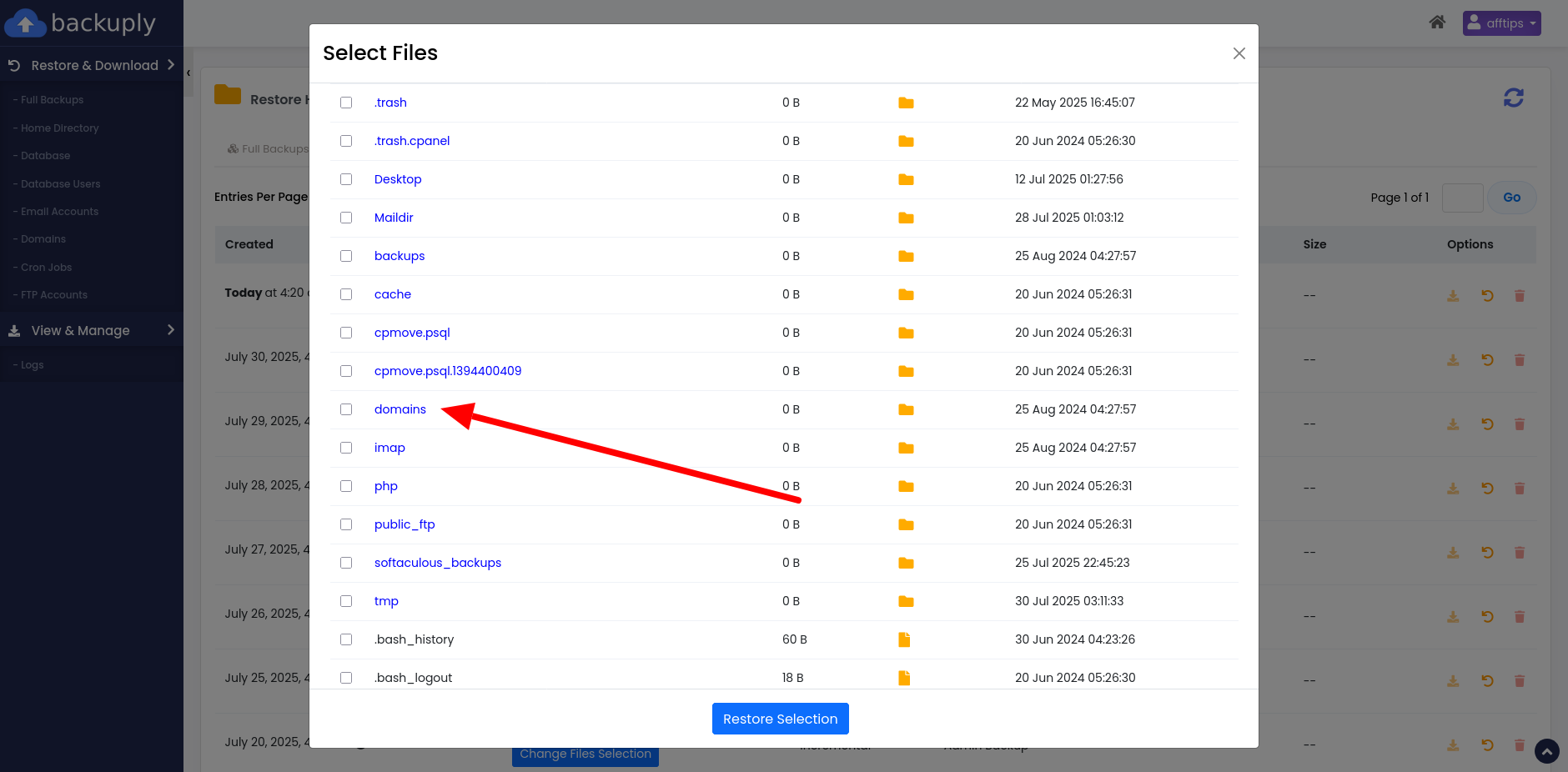
Task: Restore the Today at 4:20 backup
Action: tap(1487, 296)
